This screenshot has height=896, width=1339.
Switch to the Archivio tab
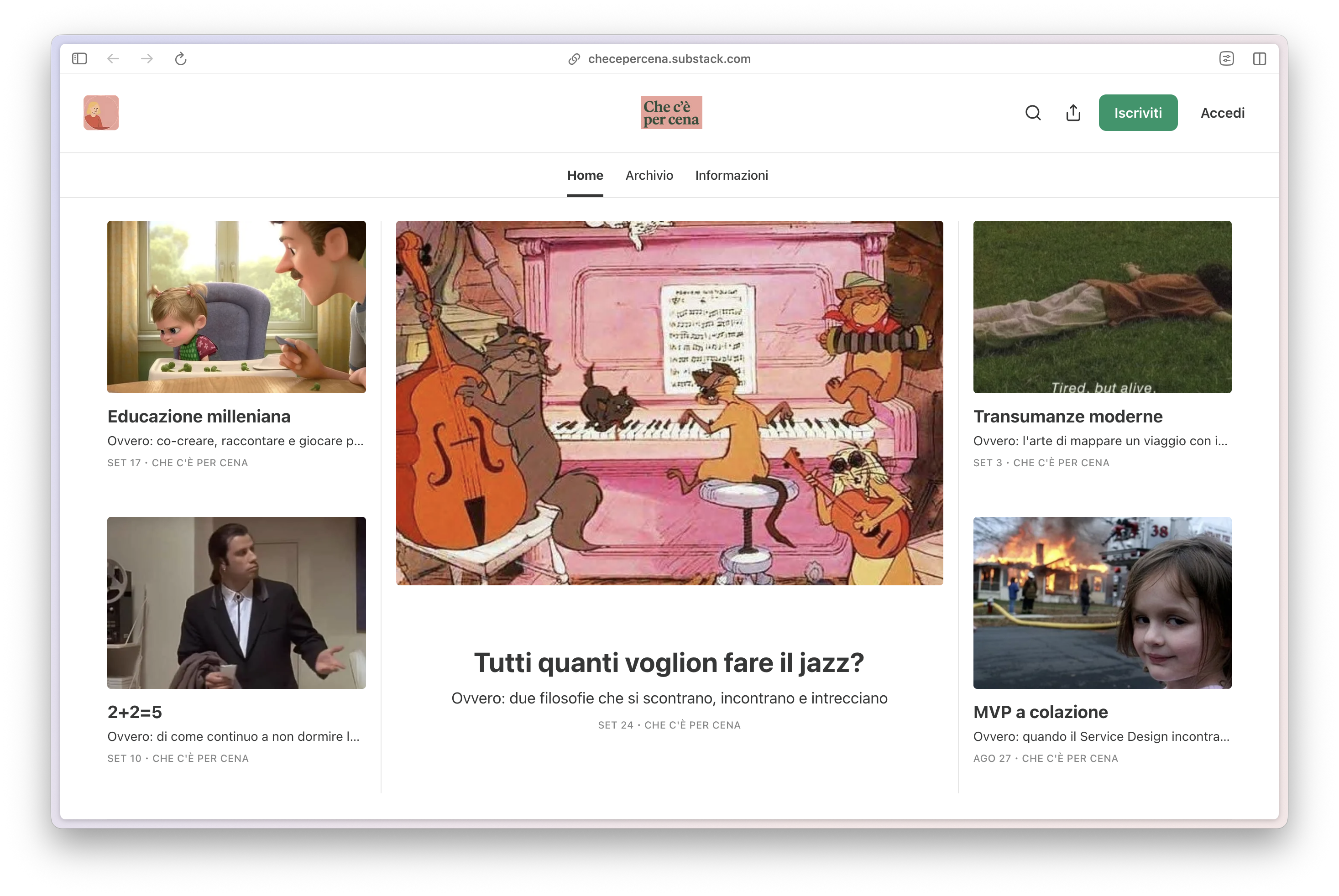click(x=649, y=176)
